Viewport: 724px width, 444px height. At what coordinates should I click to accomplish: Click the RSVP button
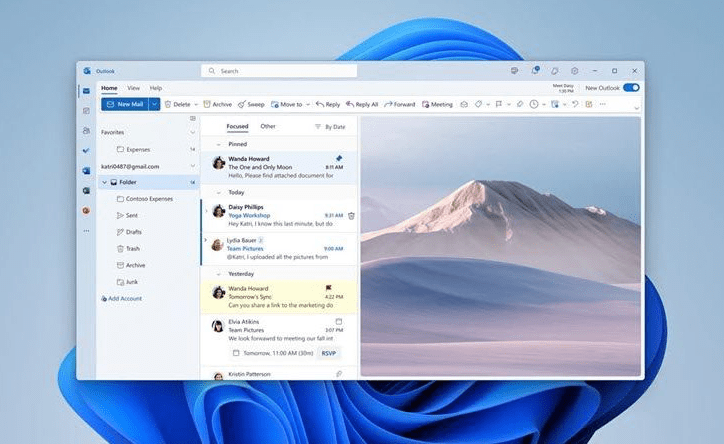tap(329, 353)
